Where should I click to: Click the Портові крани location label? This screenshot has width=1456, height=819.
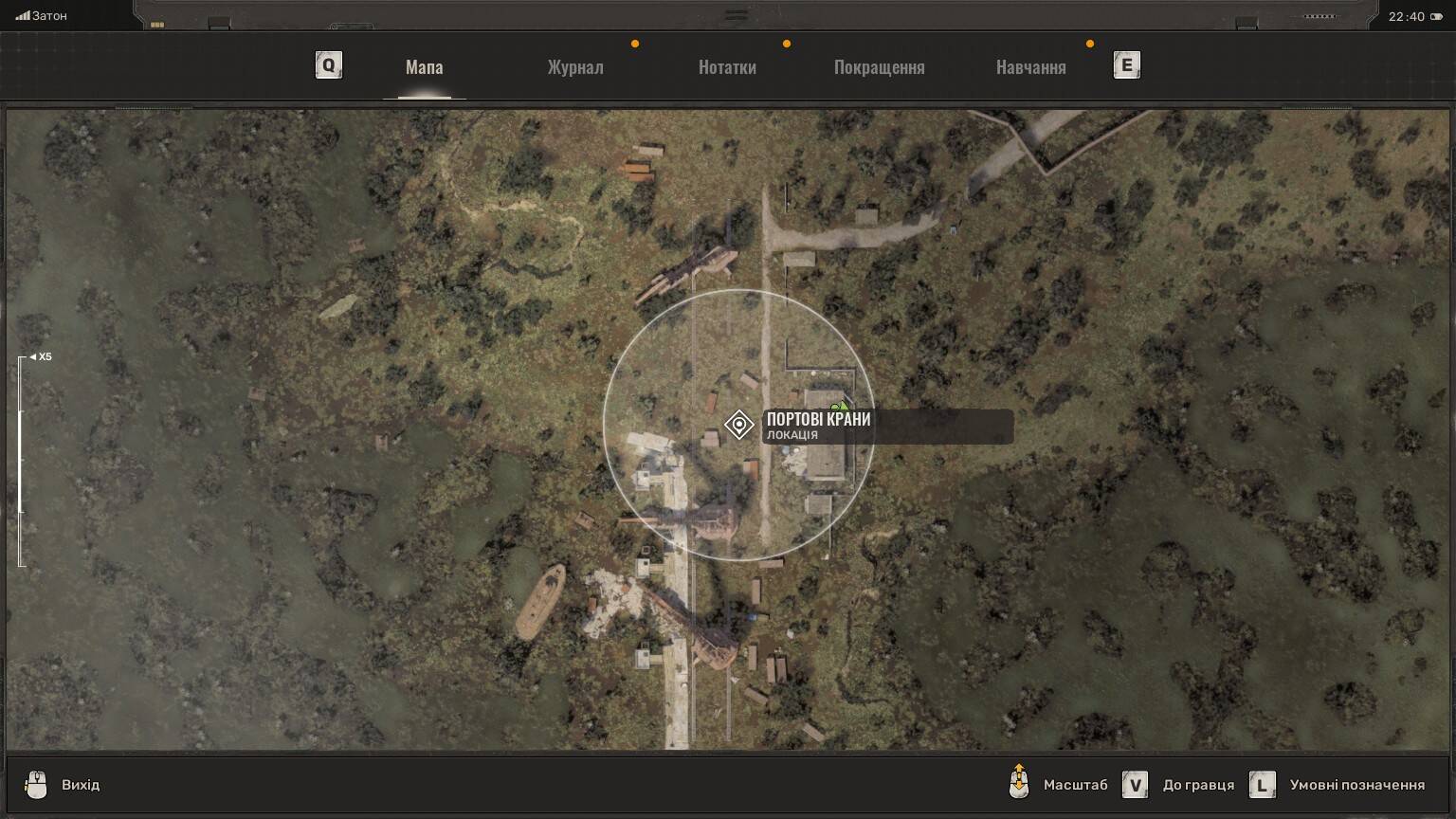[888, 426]
